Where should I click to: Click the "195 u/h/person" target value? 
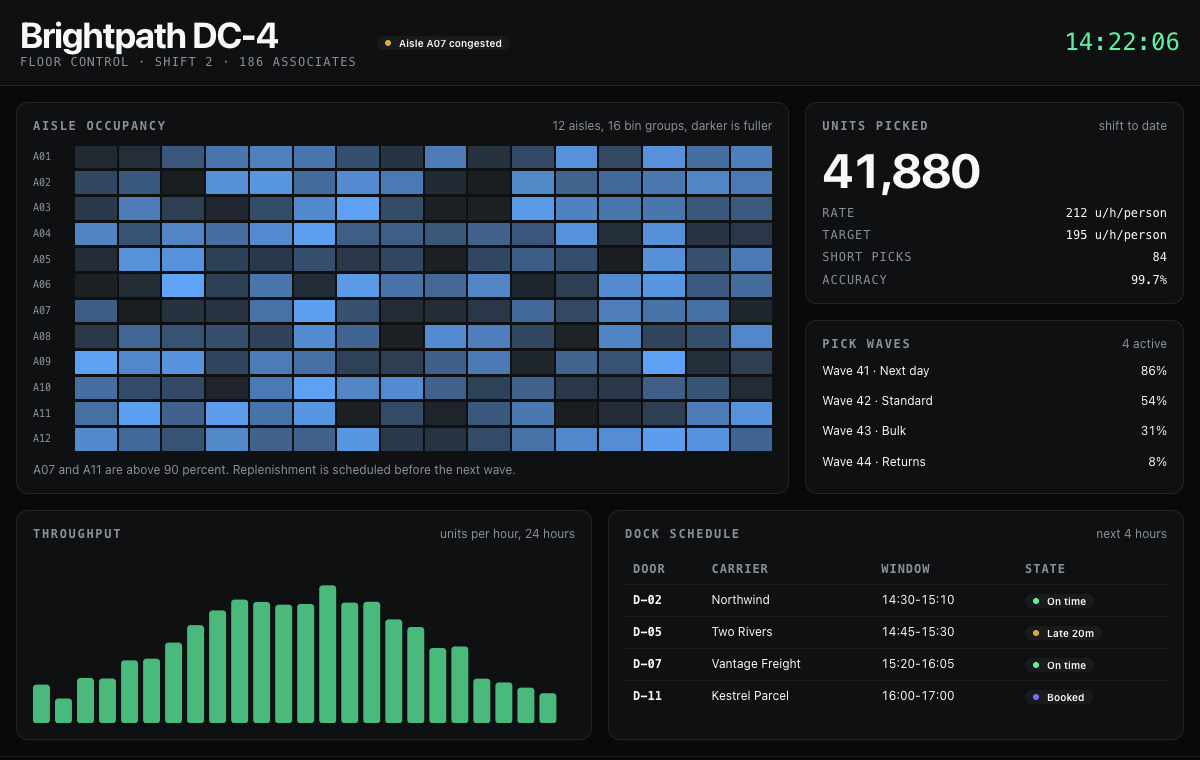1116,235
